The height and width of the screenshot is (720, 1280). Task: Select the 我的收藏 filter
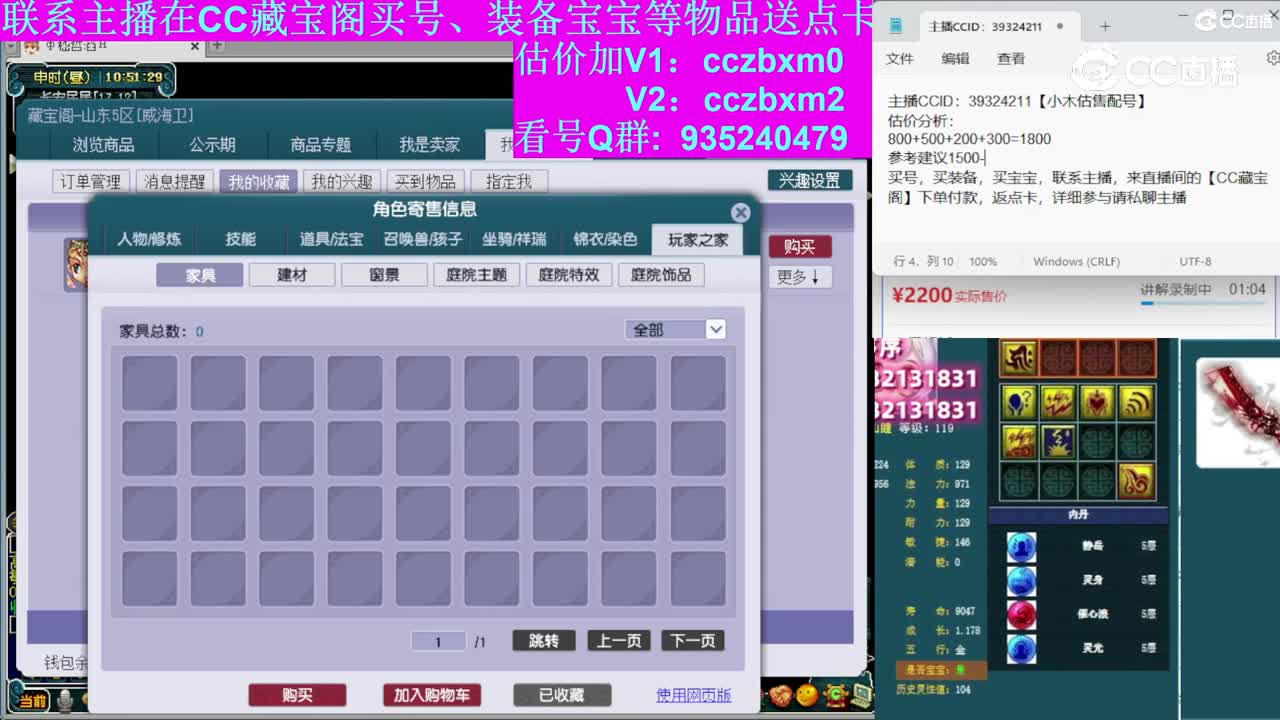coord(258,182)
